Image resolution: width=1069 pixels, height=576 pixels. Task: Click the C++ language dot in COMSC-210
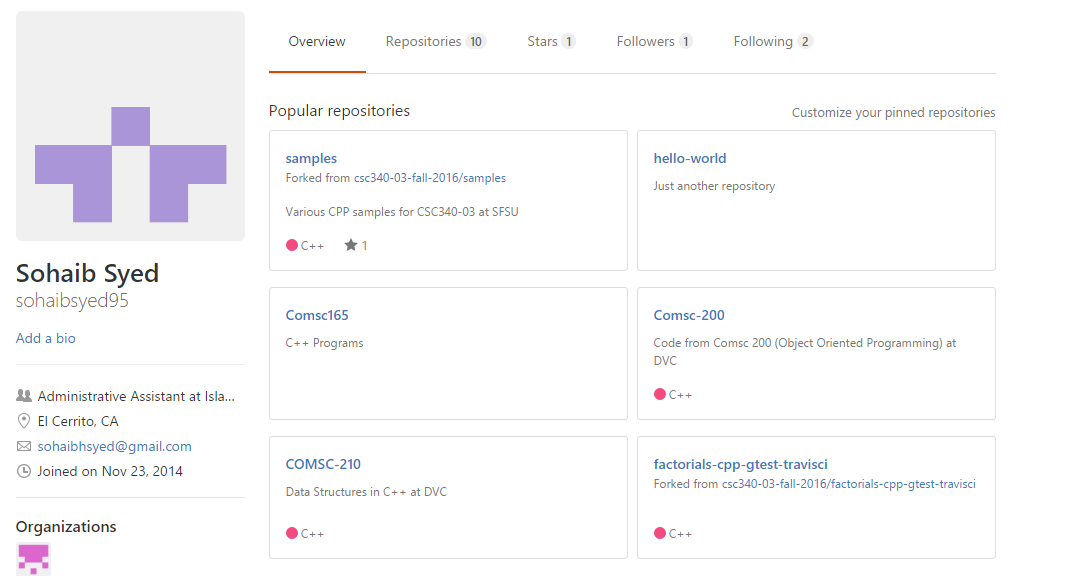[292, 533]
